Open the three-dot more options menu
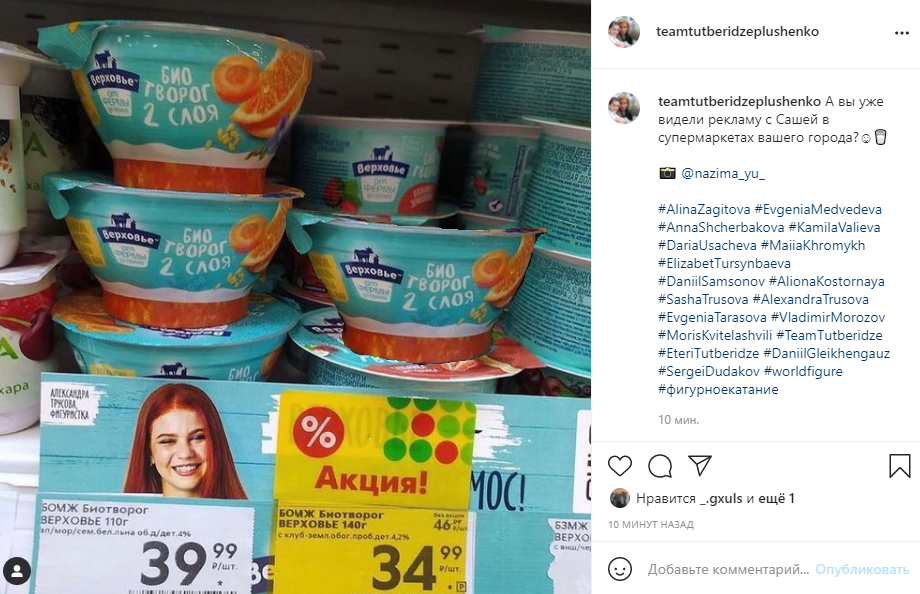 click(902, 33)
